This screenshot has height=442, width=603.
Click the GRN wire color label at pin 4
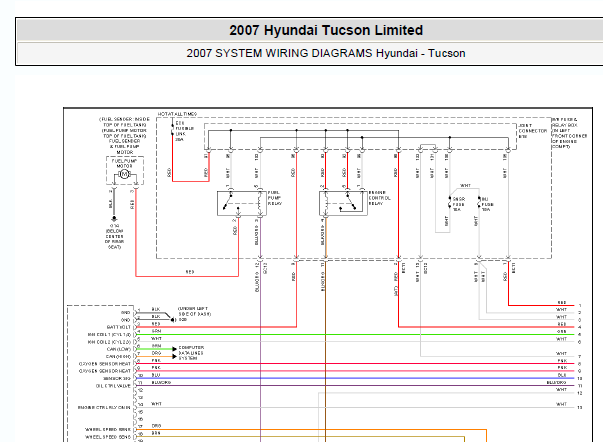click(x=157, y=331)
